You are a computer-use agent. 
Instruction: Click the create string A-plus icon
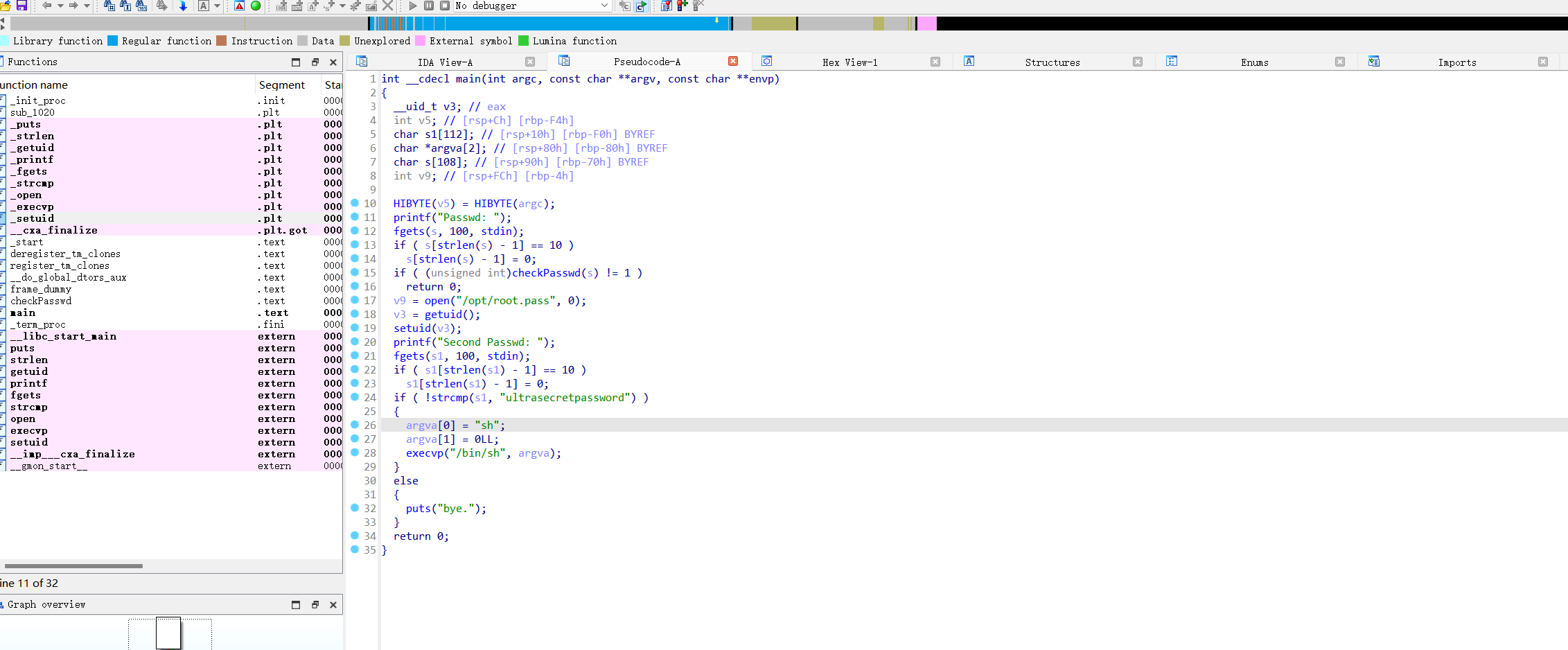coord(313,6)
